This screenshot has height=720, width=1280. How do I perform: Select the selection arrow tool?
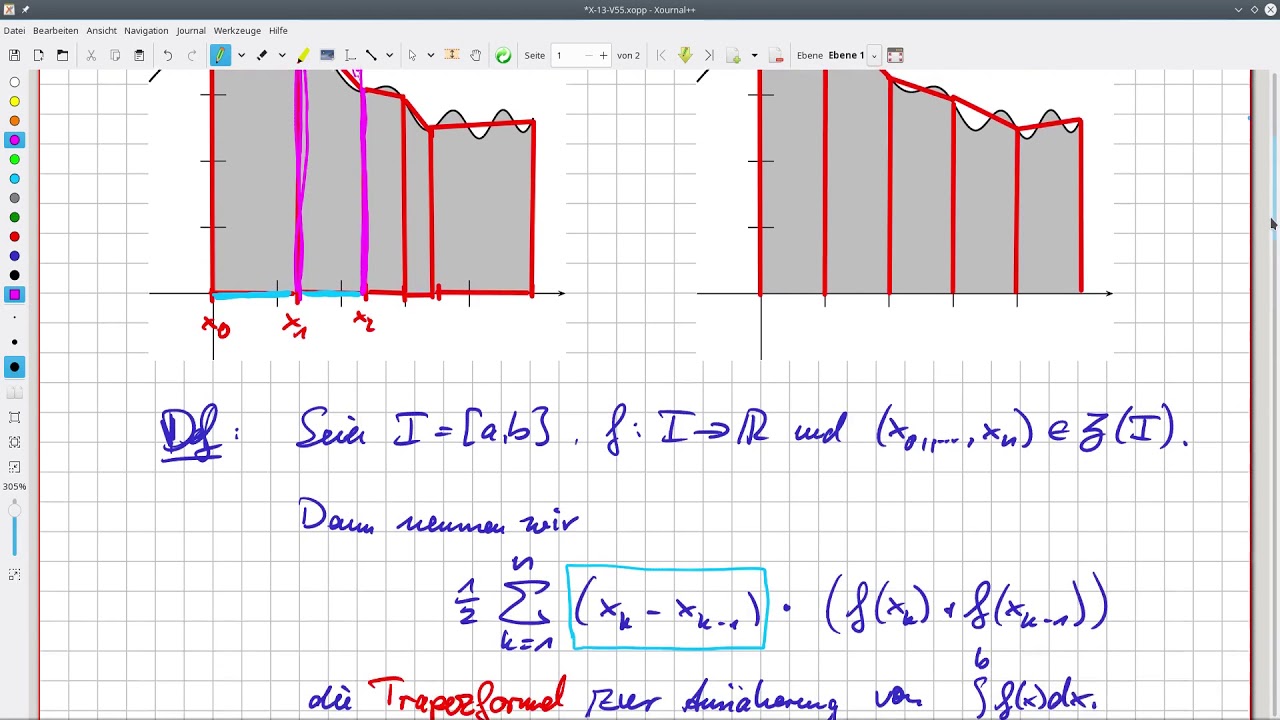click(x=412, y=56)
